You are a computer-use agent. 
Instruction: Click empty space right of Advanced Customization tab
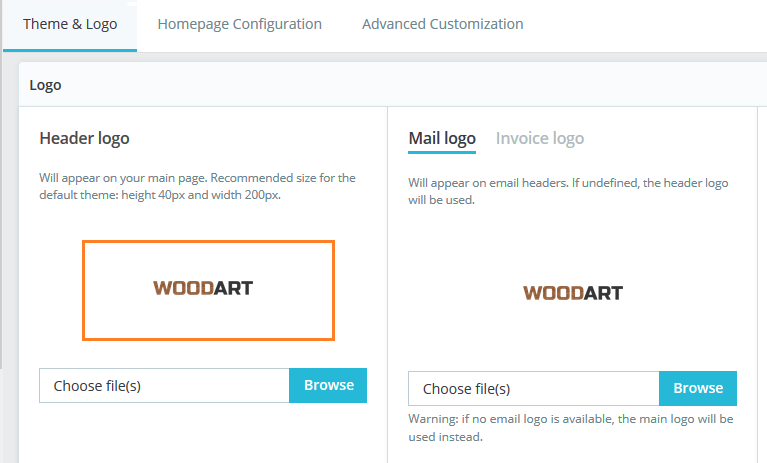pos(650,24)
